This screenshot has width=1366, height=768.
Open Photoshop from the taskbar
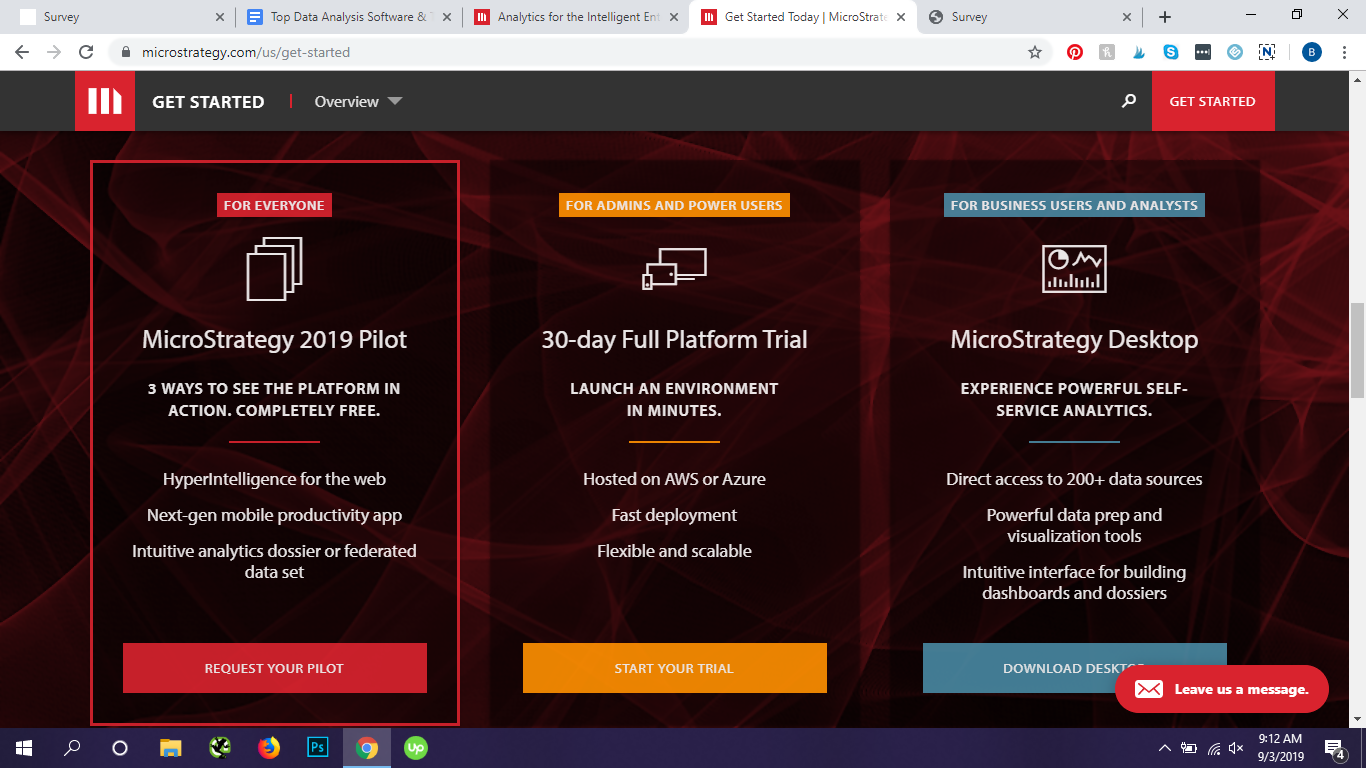(318, 747)
